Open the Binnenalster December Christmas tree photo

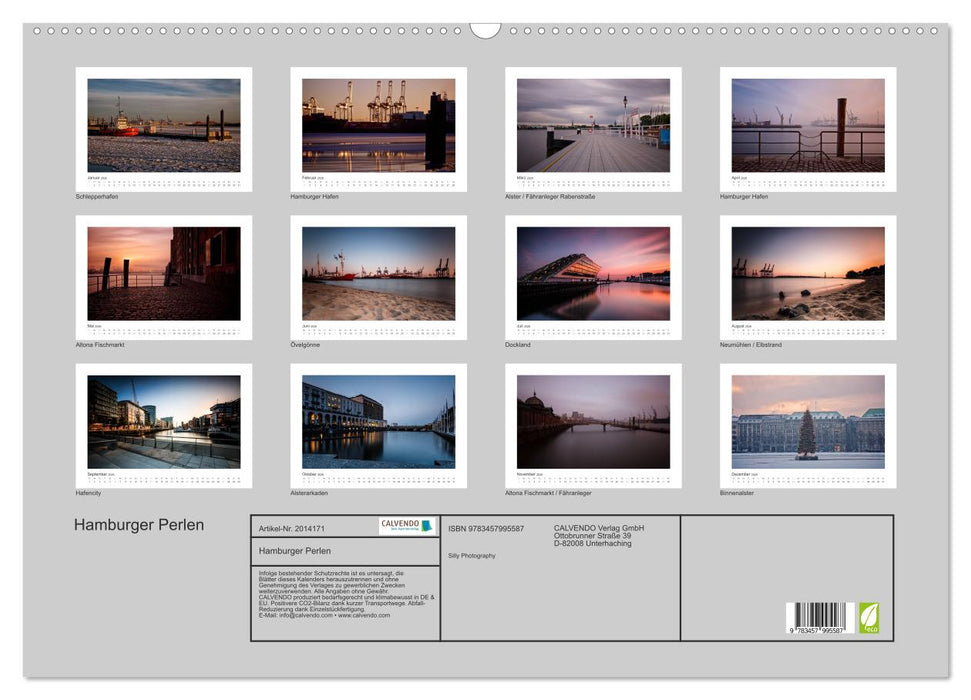click(808, 421)
